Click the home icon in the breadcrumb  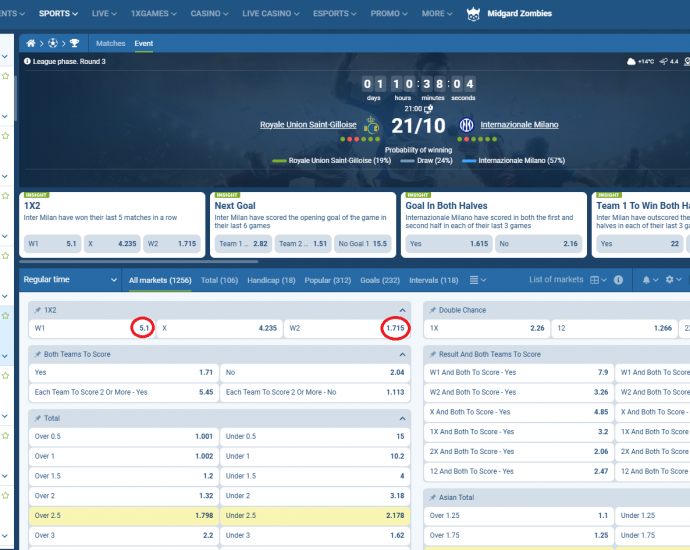click(31, 44)
